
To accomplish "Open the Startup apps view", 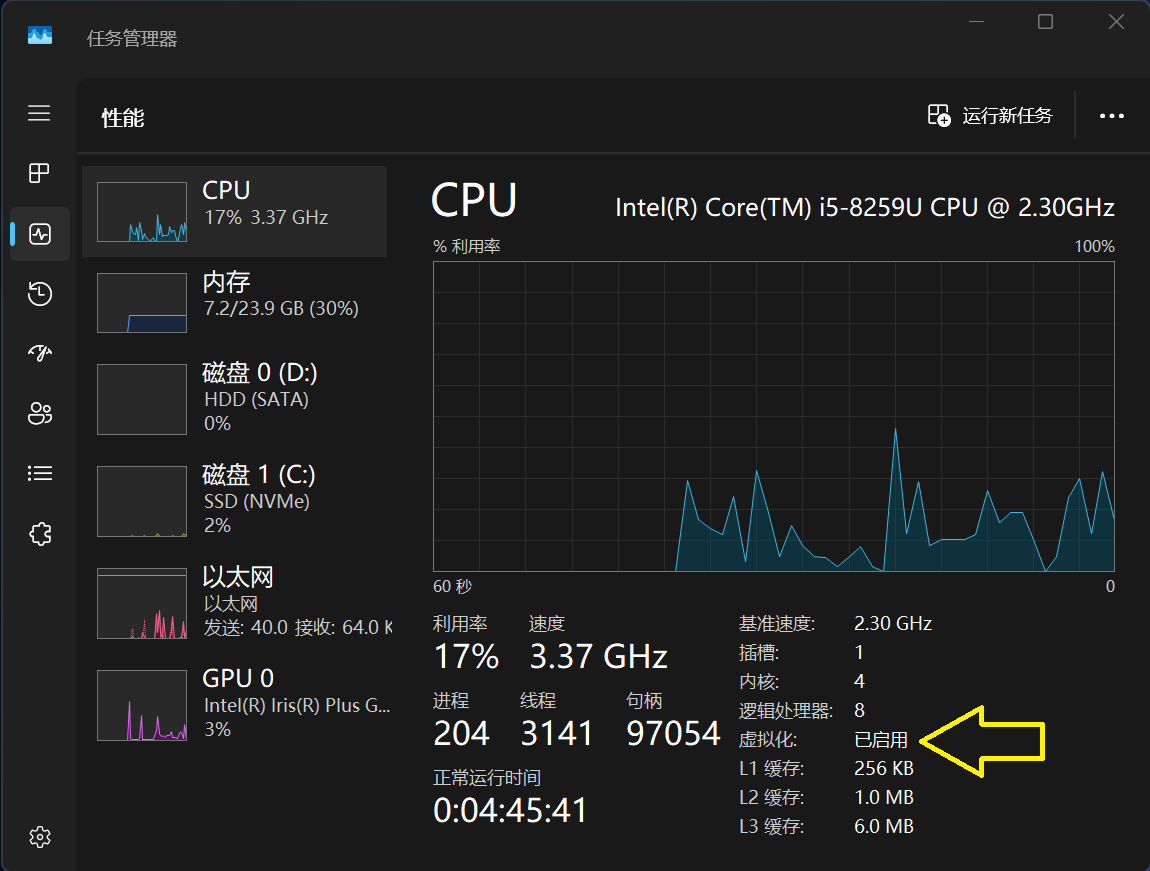I will pyautogui.click(x=39, y=353).
